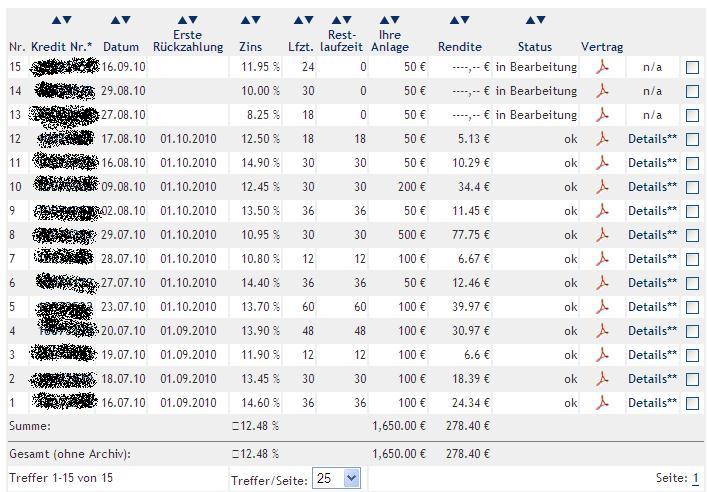This screenshot has width=709, height=492.
Task: Sort descending by Status down arrow
Action: pyautogui.click(x=542, y=20)
